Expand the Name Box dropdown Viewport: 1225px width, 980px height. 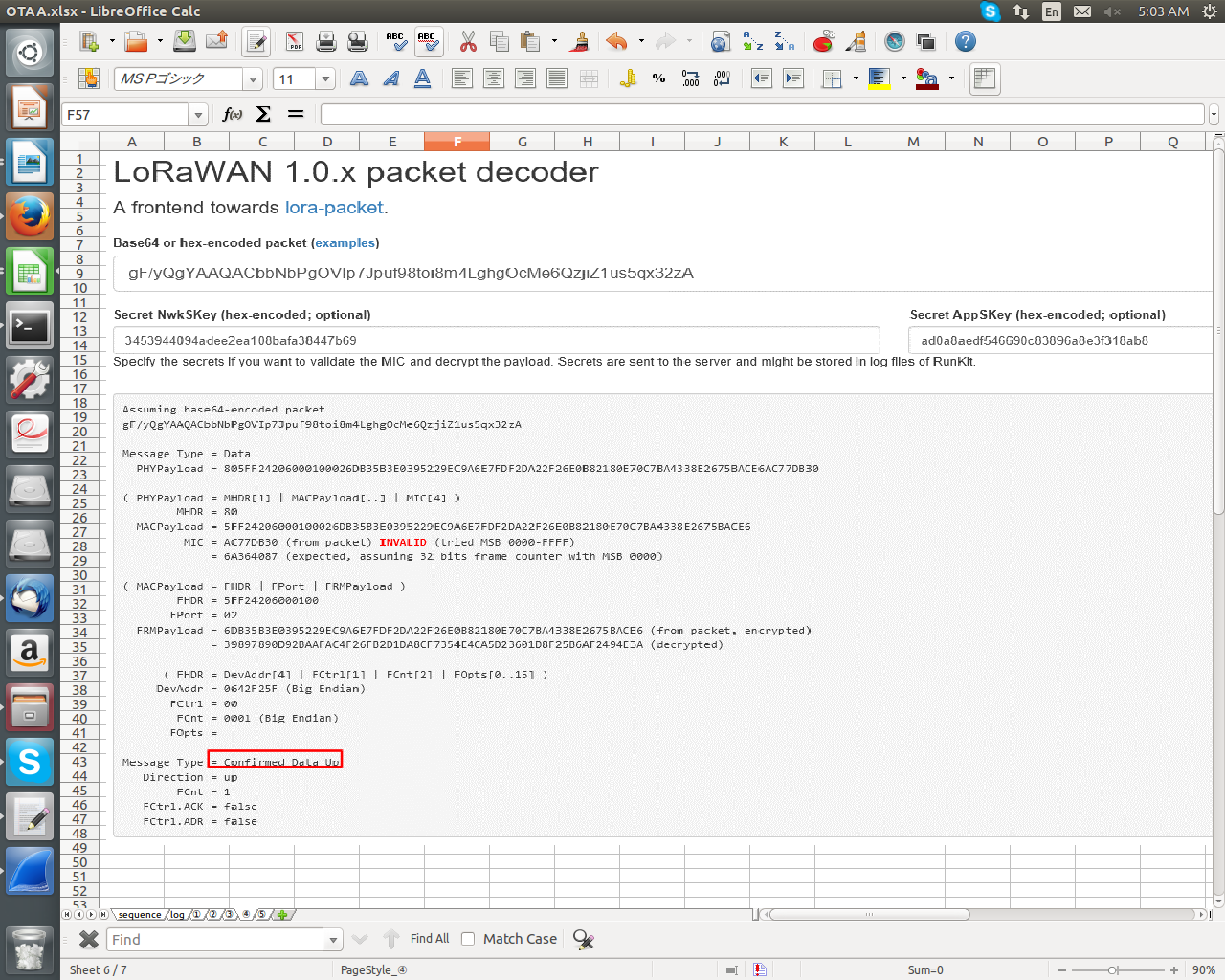click(x=198, y=115)
